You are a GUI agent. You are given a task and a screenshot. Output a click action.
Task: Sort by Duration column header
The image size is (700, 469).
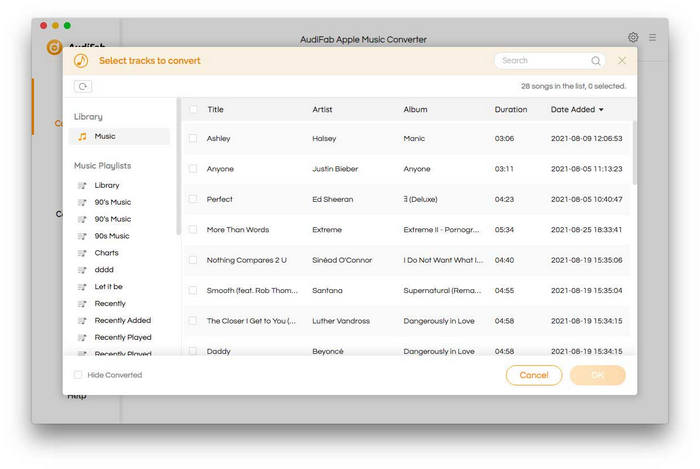click(511, 109)
